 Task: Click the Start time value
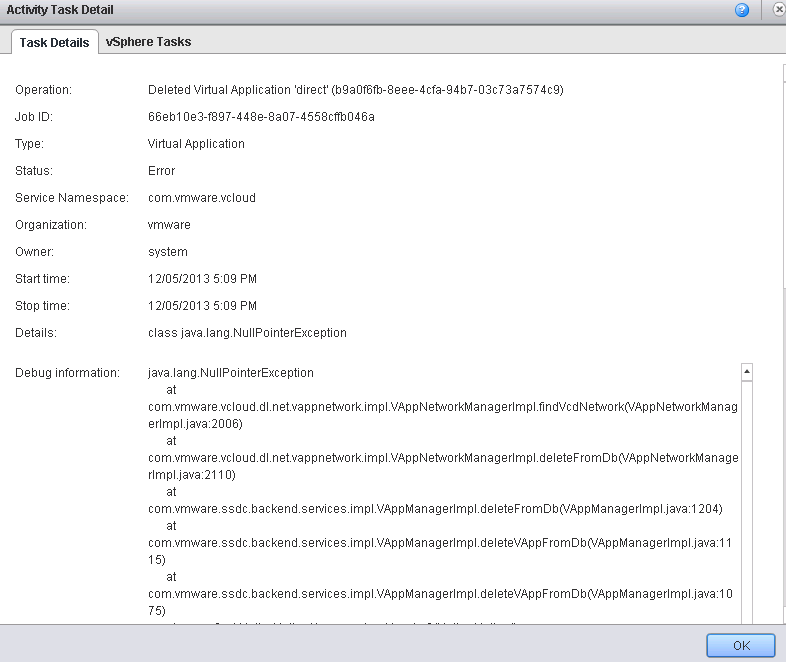202,279
